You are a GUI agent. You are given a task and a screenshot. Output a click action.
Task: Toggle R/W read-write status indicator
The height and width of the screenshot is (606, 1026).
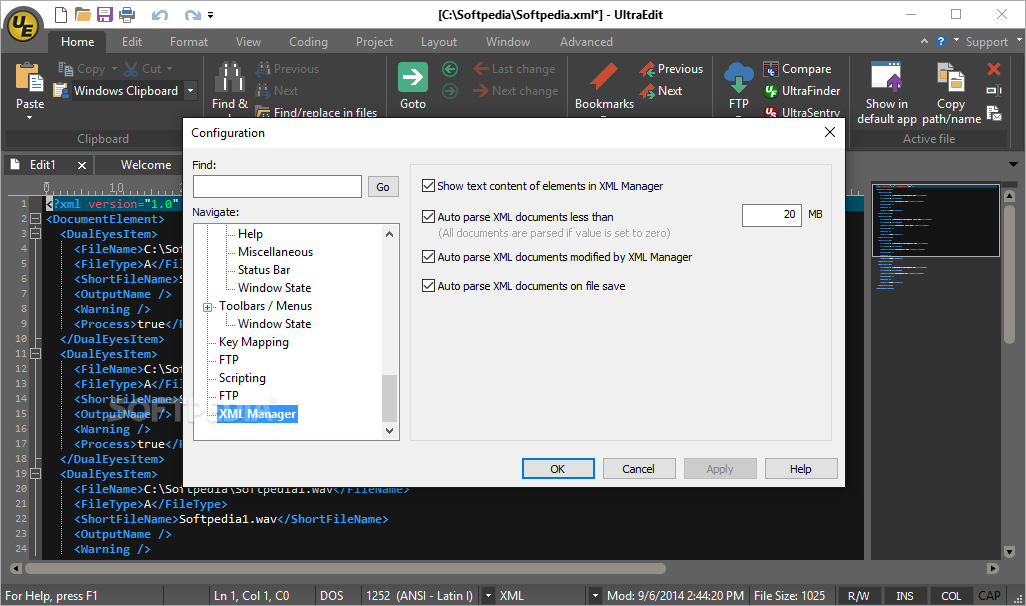pos(858,596)
